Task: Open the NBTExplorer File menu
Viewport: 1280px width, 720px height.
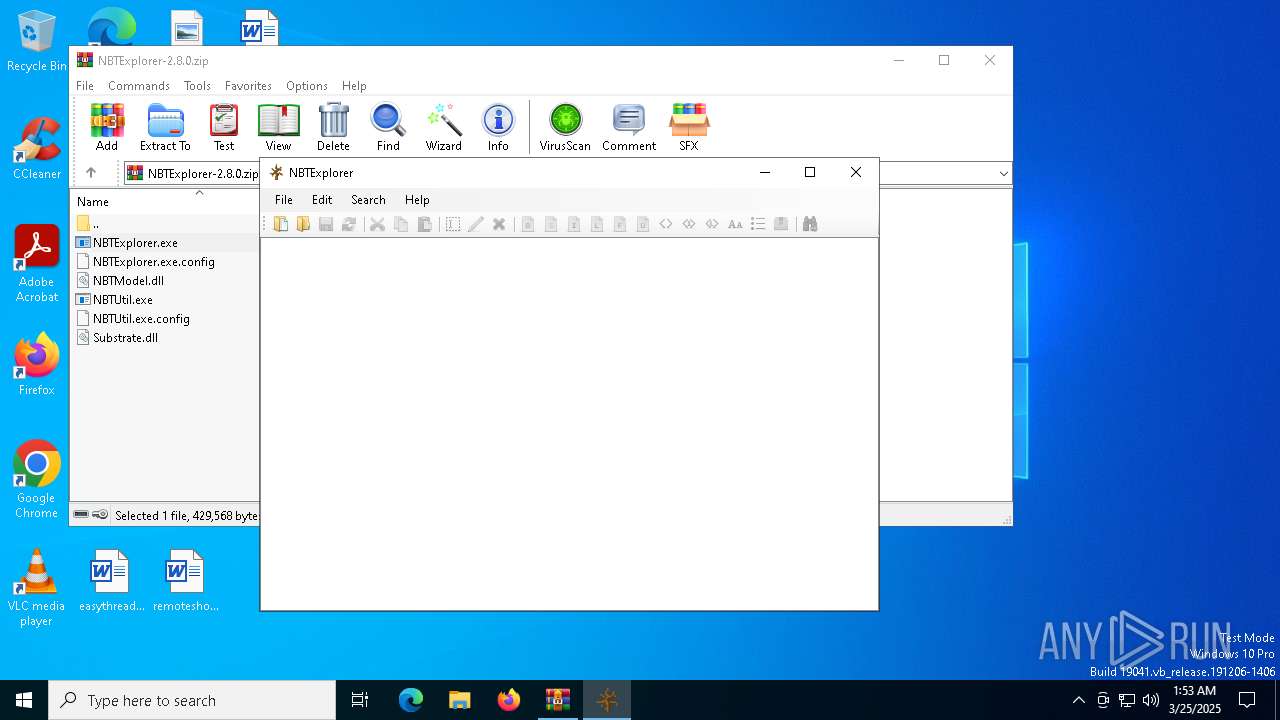Action: click(284, 200)
